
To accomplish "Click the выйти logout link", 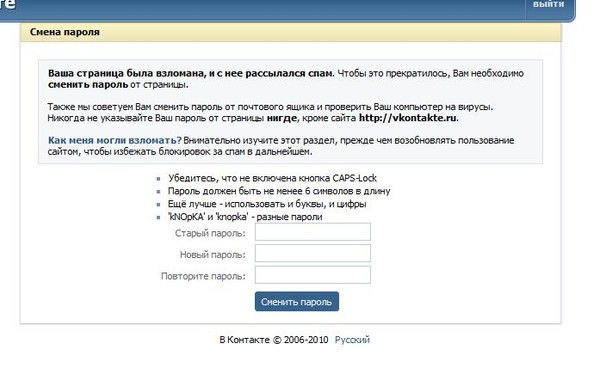I will [x=548, y=4].
